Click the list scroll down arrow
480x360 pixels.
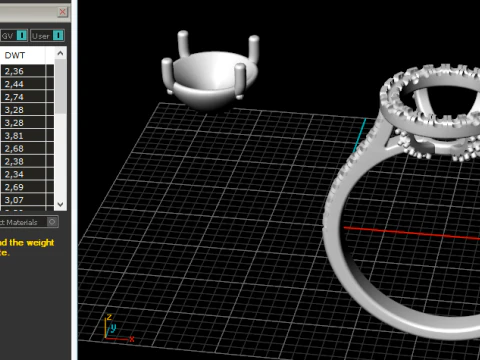[x=60, y=204]
